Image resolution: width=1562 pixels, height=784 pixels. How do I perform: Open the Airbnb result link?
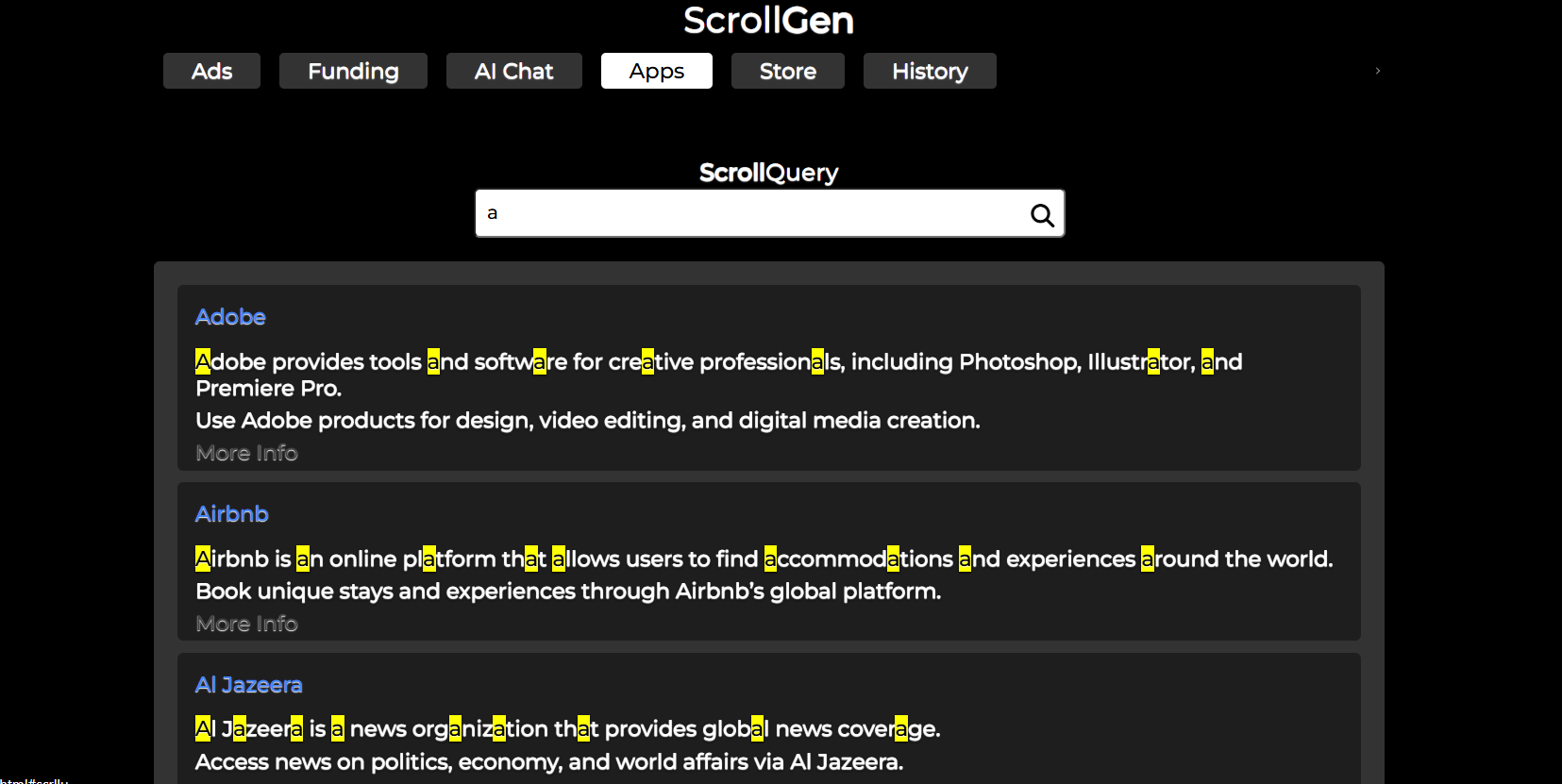[232, 514]
